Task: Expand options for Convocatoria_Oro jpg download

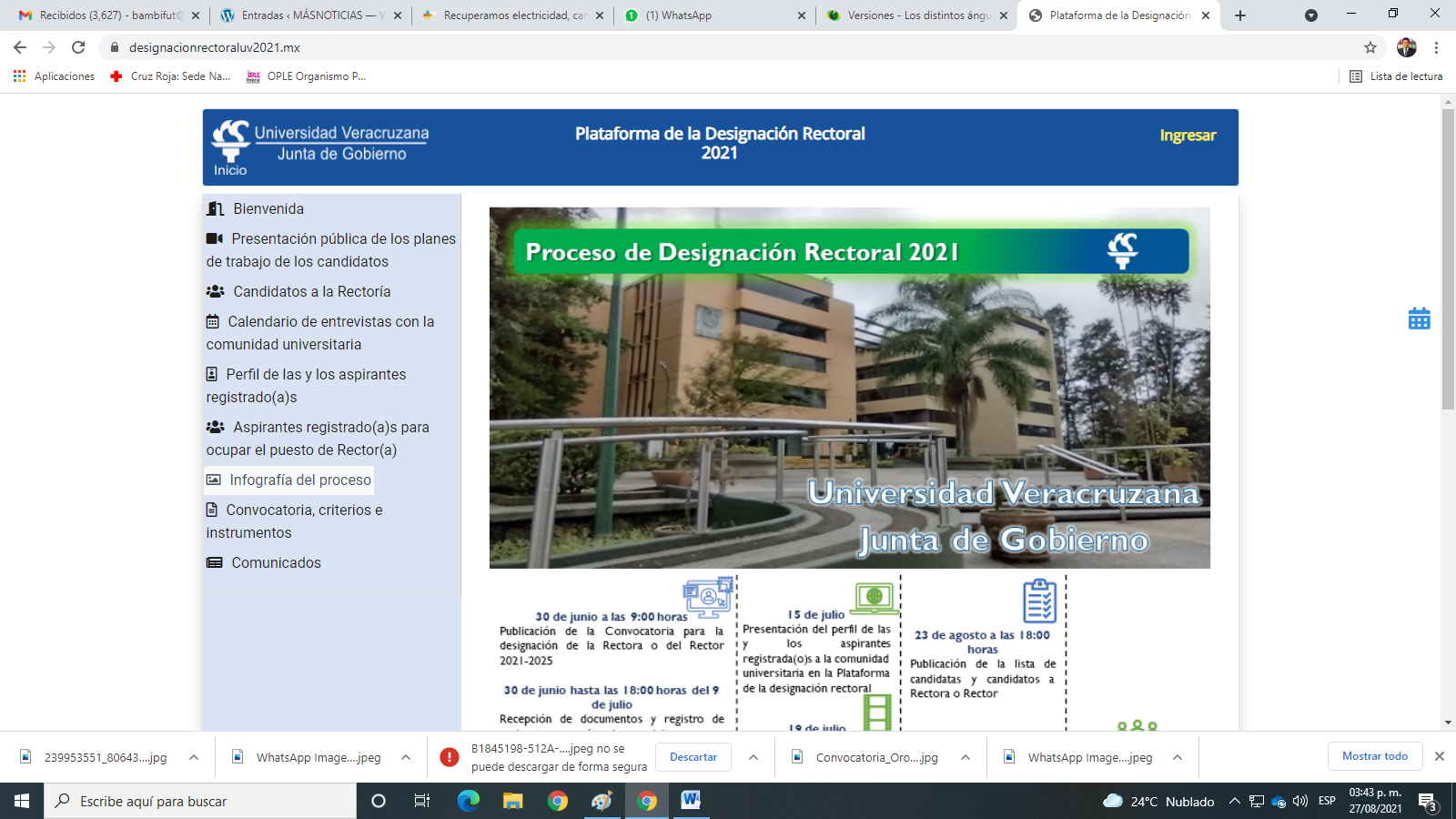Action: (x=966, y=757)
